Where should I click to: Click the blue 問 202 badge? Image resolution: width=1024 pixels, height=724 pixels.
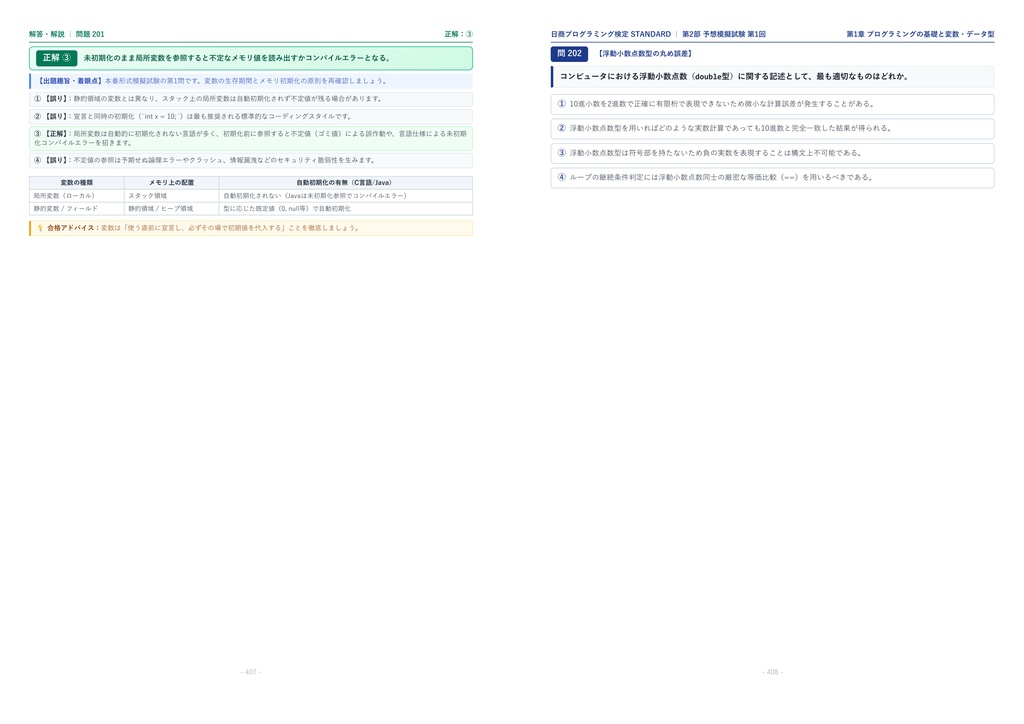click(569, 54)
